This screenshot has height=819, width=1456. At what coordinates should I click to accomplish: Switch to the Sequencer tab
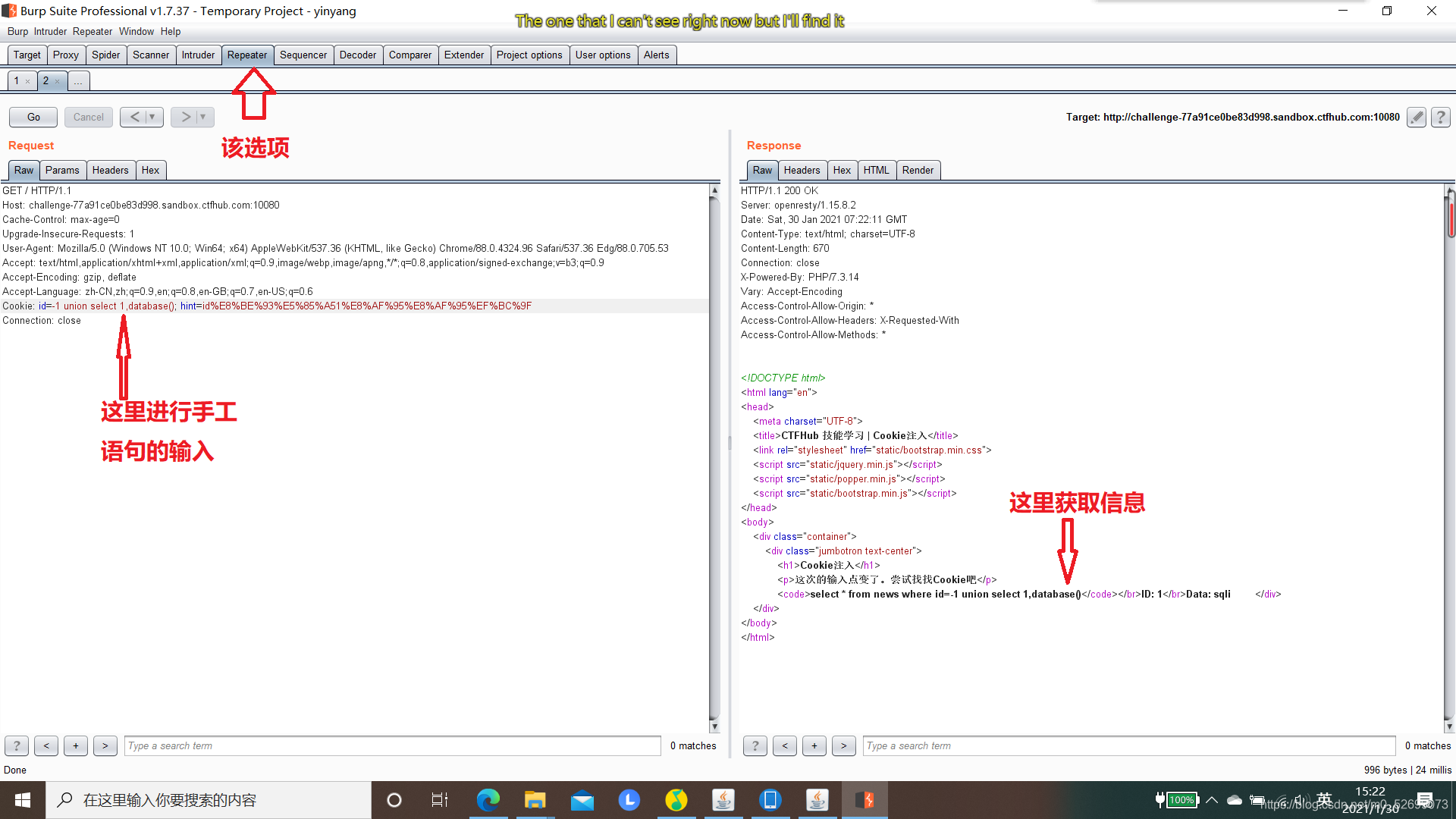tap(303, 55)
